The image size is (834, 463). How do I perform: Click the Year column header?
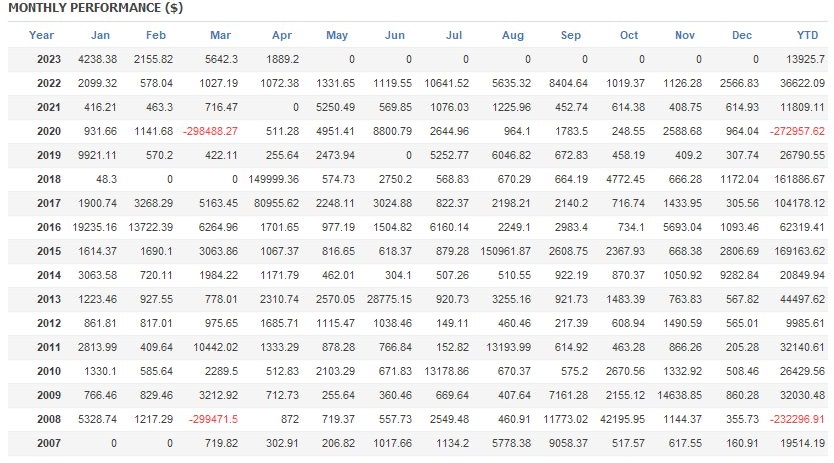click(x=42, y=35)
